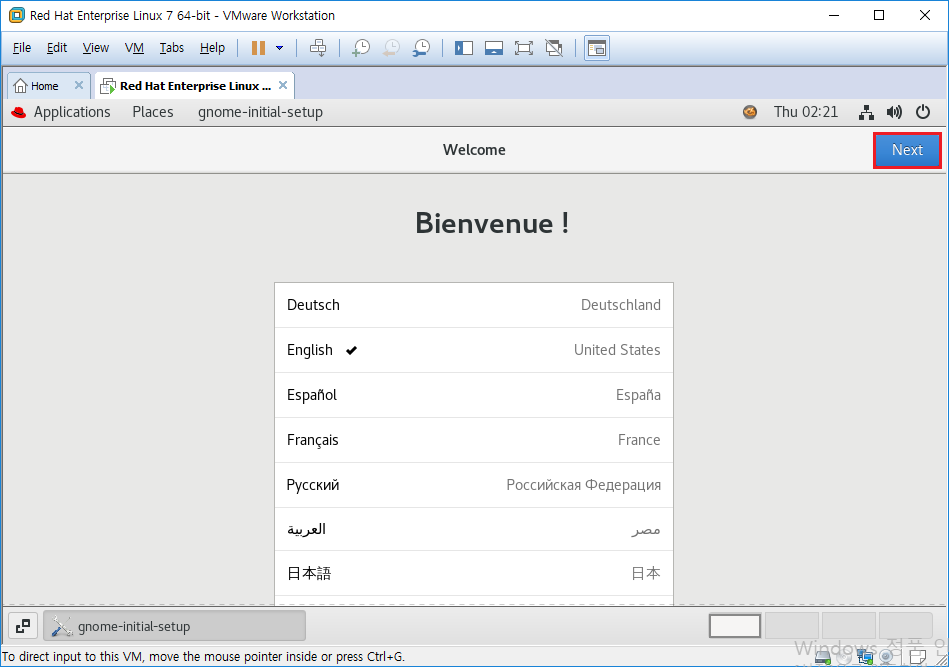Screen dimensions: 949x667
Task: Select Español language row
Action: click(474, 395)
